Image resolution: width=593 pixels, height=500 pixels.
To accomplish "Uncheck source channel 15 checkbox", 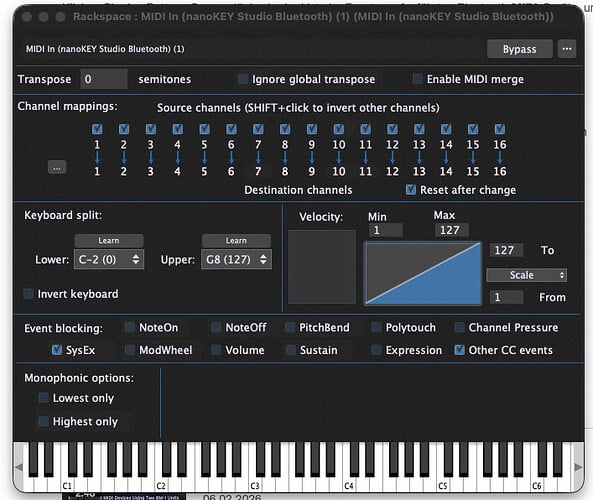I will click(473, 129).
